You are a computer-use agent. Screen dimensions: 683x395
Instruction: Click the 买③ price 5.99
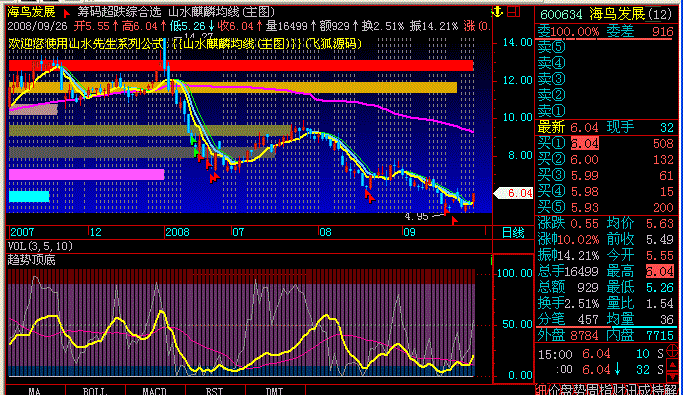[585, 176]
